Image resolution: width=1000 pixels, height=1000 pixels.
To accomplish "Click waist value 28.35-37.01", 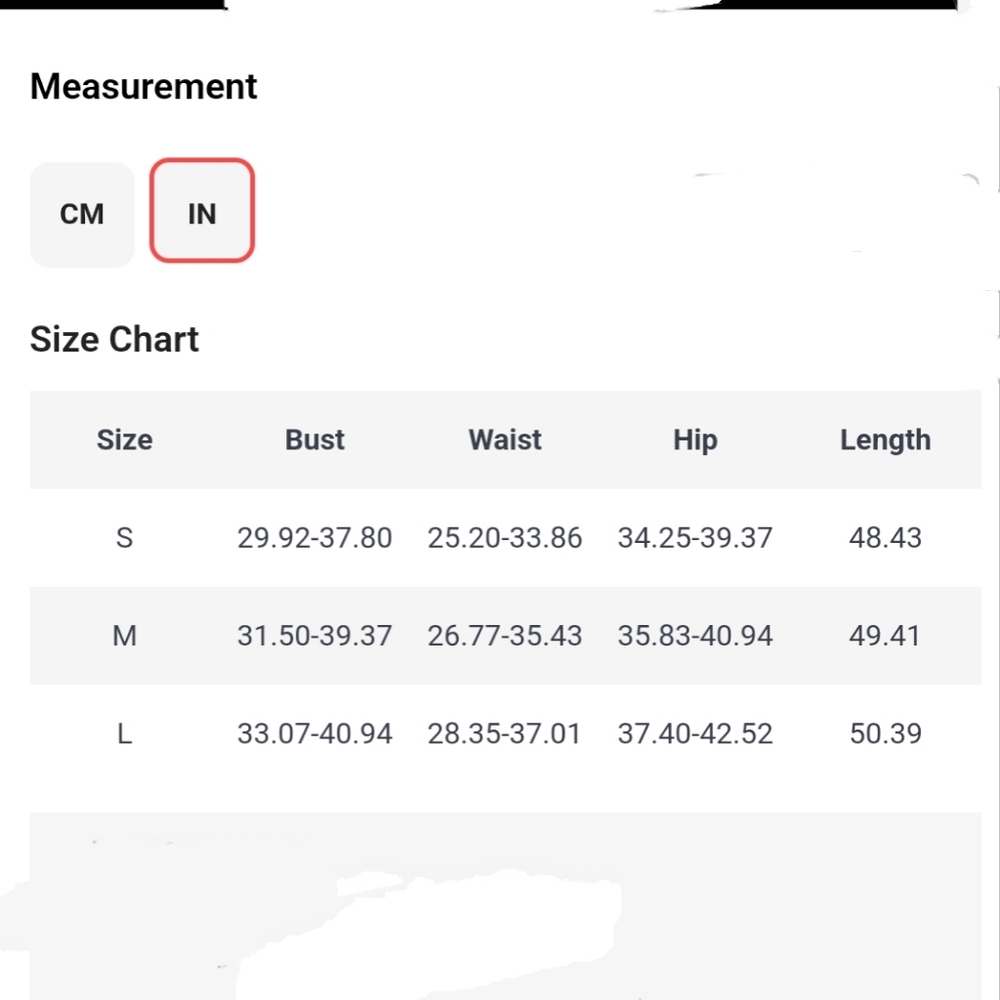I will (x=505, y=733).
